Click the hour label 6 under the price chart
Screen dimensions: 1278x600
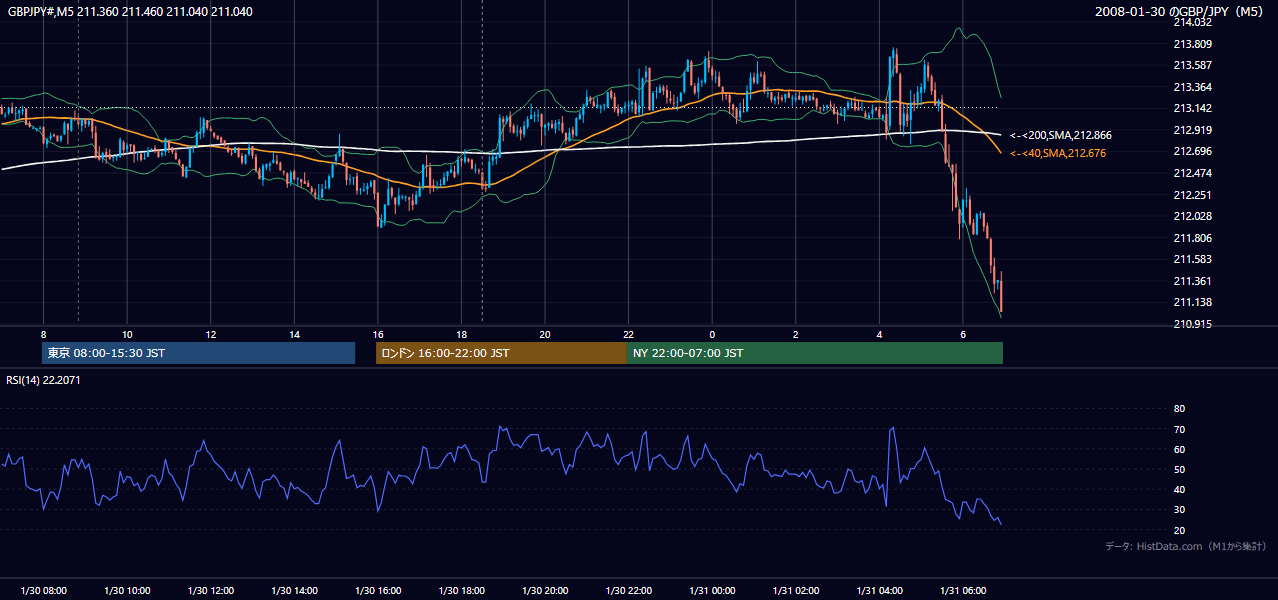963,334
